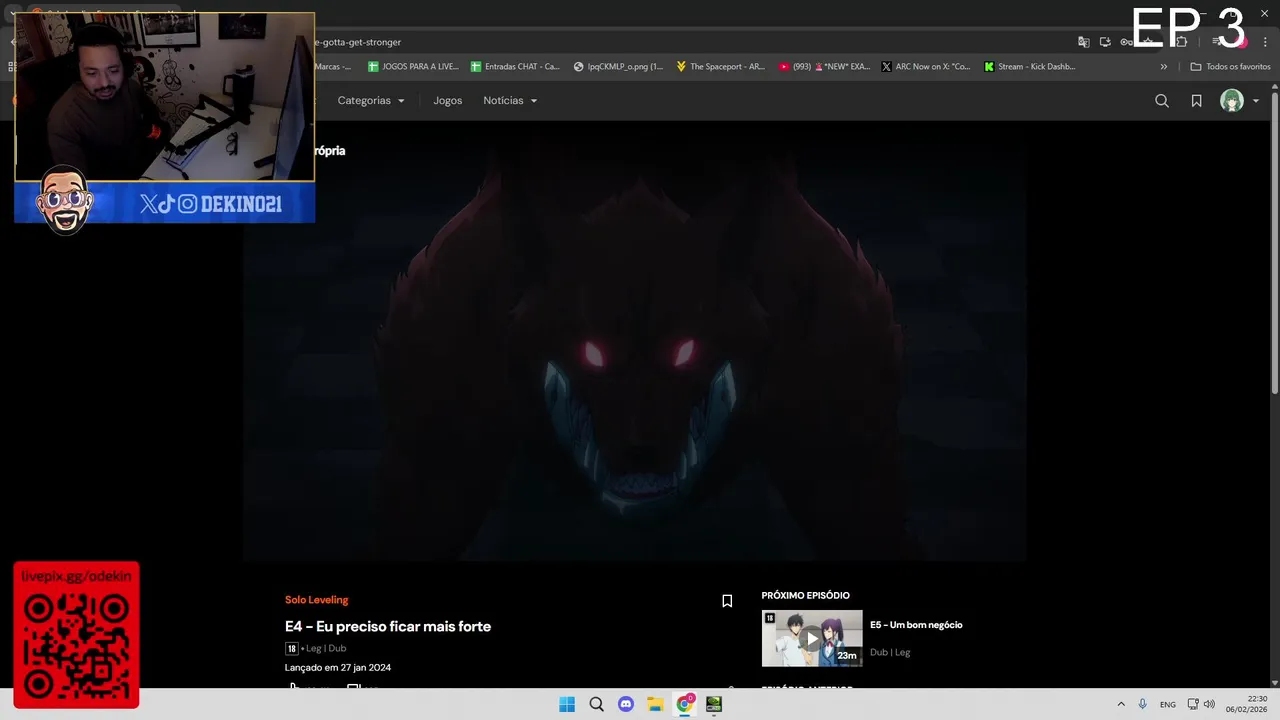The image size is (1280, 720).
Task: Click the microphone icon in system tray
Action: [x=1143, y=704]
